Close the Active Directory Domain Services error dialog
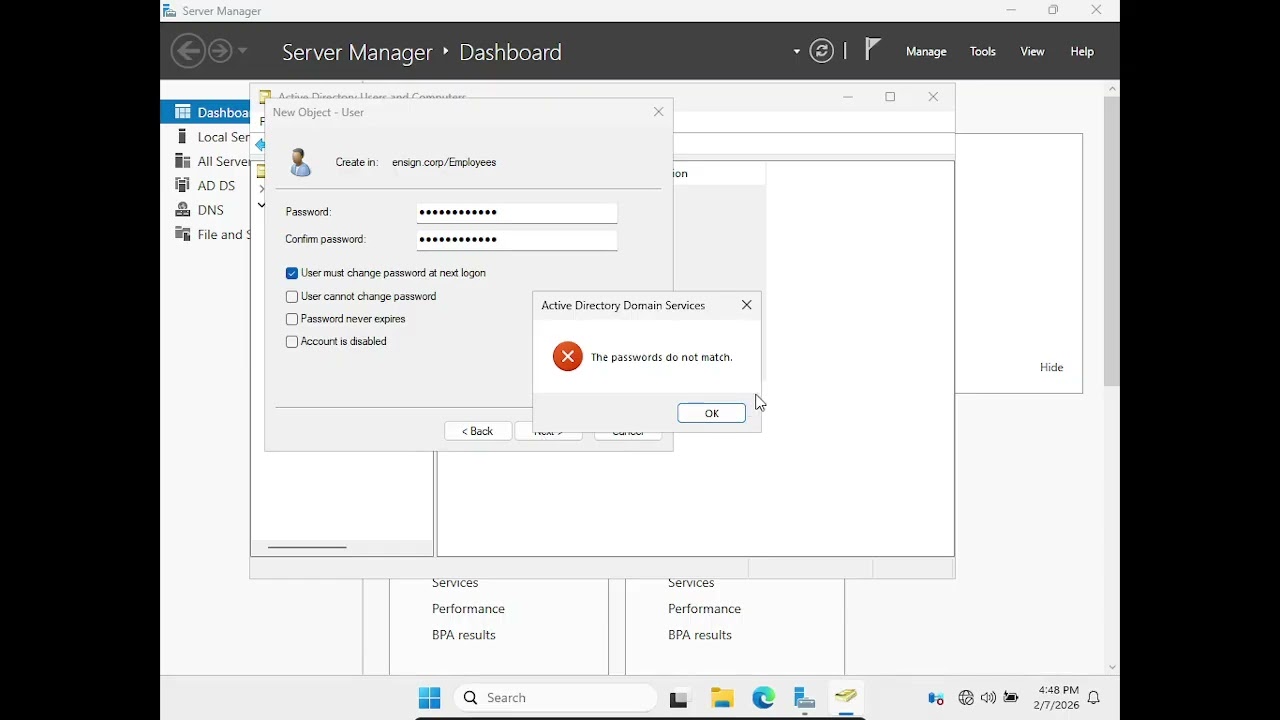This screenshot has height=720, width=1280. pyautogui.click(x=746, y=305)
